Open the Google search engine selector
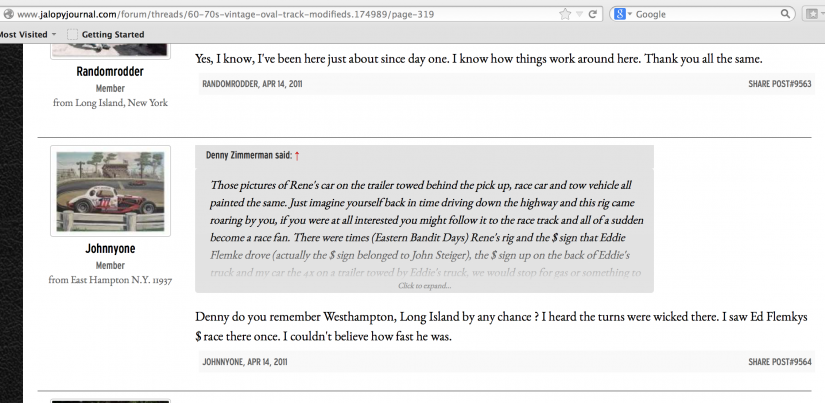This screenshot has width=825, height=403. coord(623,14)
